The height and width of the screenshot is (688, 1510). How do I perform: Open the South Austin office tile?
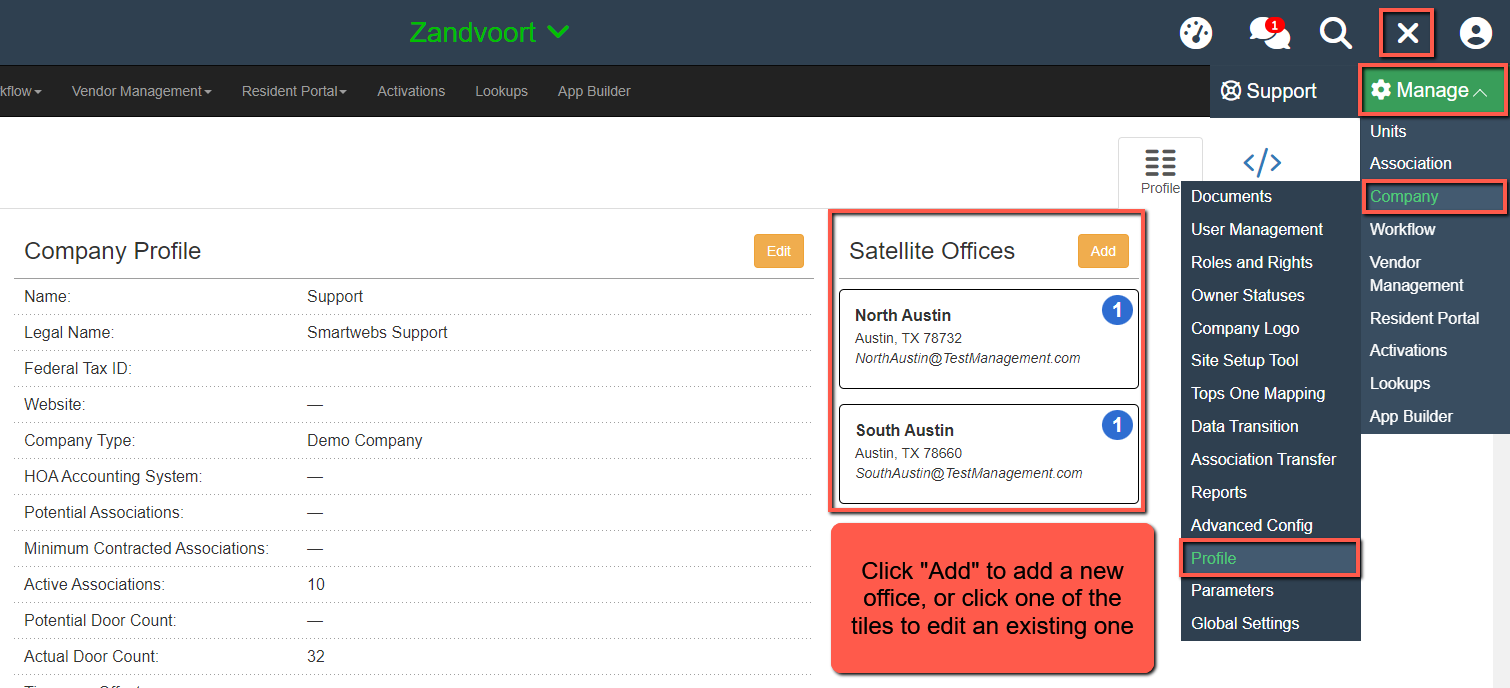pos(989,454)
